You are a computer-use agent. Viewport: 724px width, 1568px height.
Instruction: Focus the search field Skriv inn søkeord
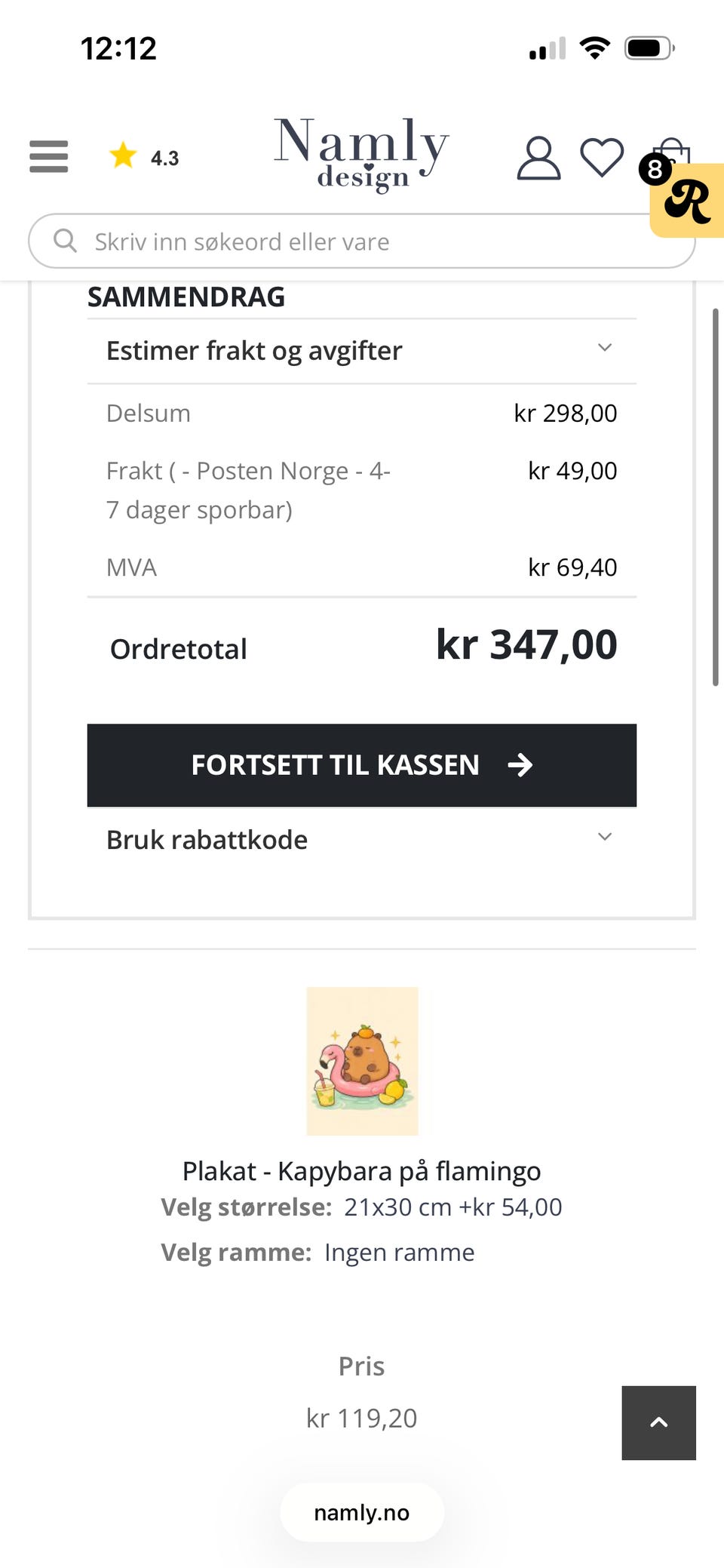362,241
